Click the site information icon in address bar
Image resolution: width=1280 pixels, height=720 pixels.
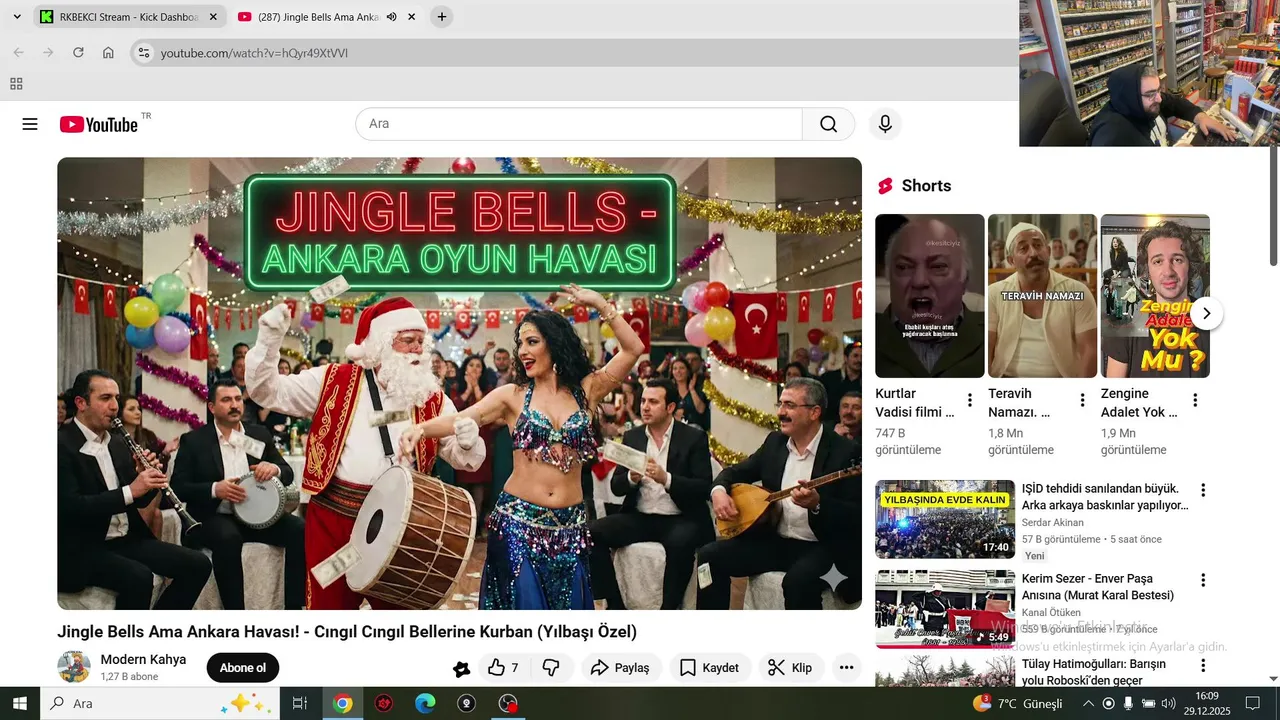[x=144, y=53]
